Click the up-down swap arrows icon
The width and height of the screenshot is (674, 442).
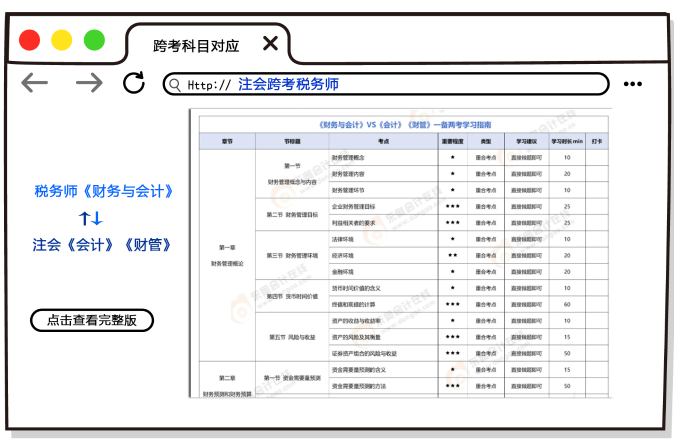[x=91, y=218]
